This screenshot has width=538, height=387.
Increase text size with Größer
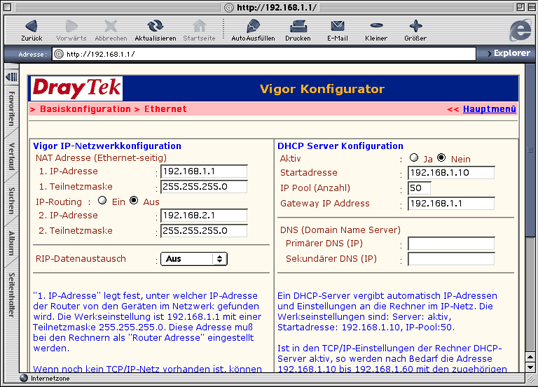[x=416, y=30]
